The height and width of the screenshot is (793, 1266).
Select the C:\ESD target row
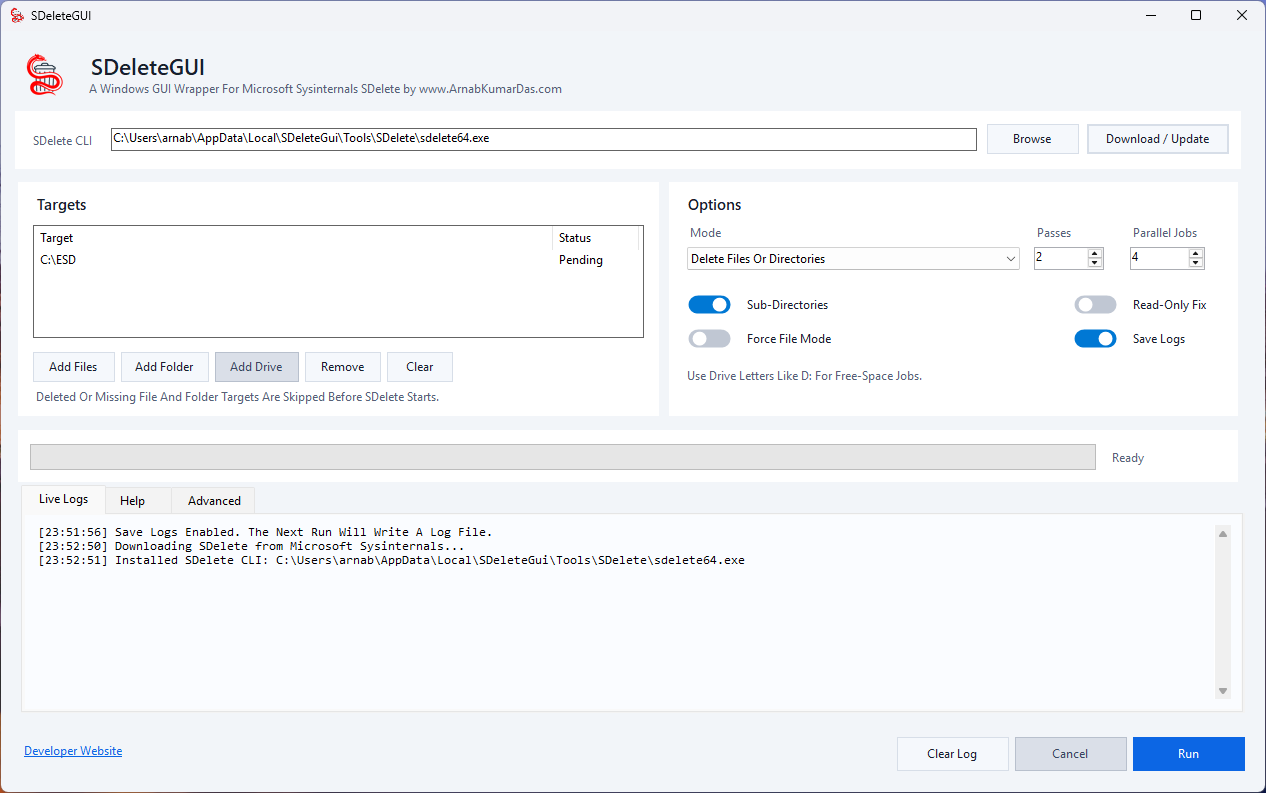pyautogui.click(x=338, y=260)
